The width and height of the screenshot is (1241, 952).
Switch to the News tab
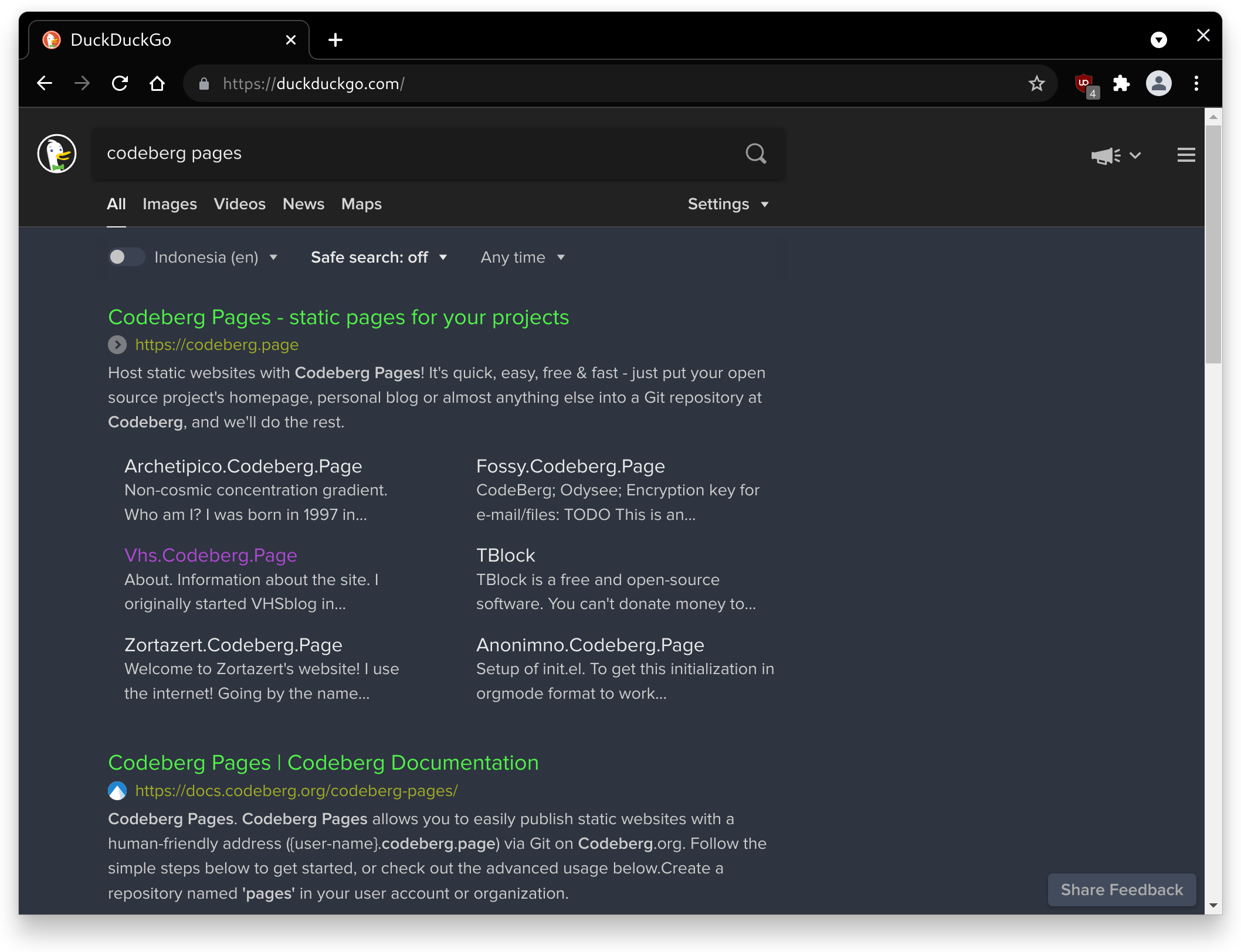(x=303, y=204)
